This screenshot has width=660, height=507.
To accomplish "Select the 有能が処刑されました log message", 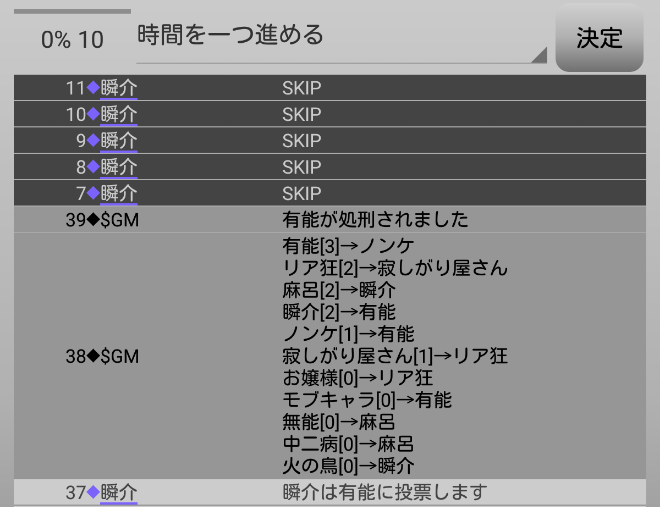I will pos(375,219).
